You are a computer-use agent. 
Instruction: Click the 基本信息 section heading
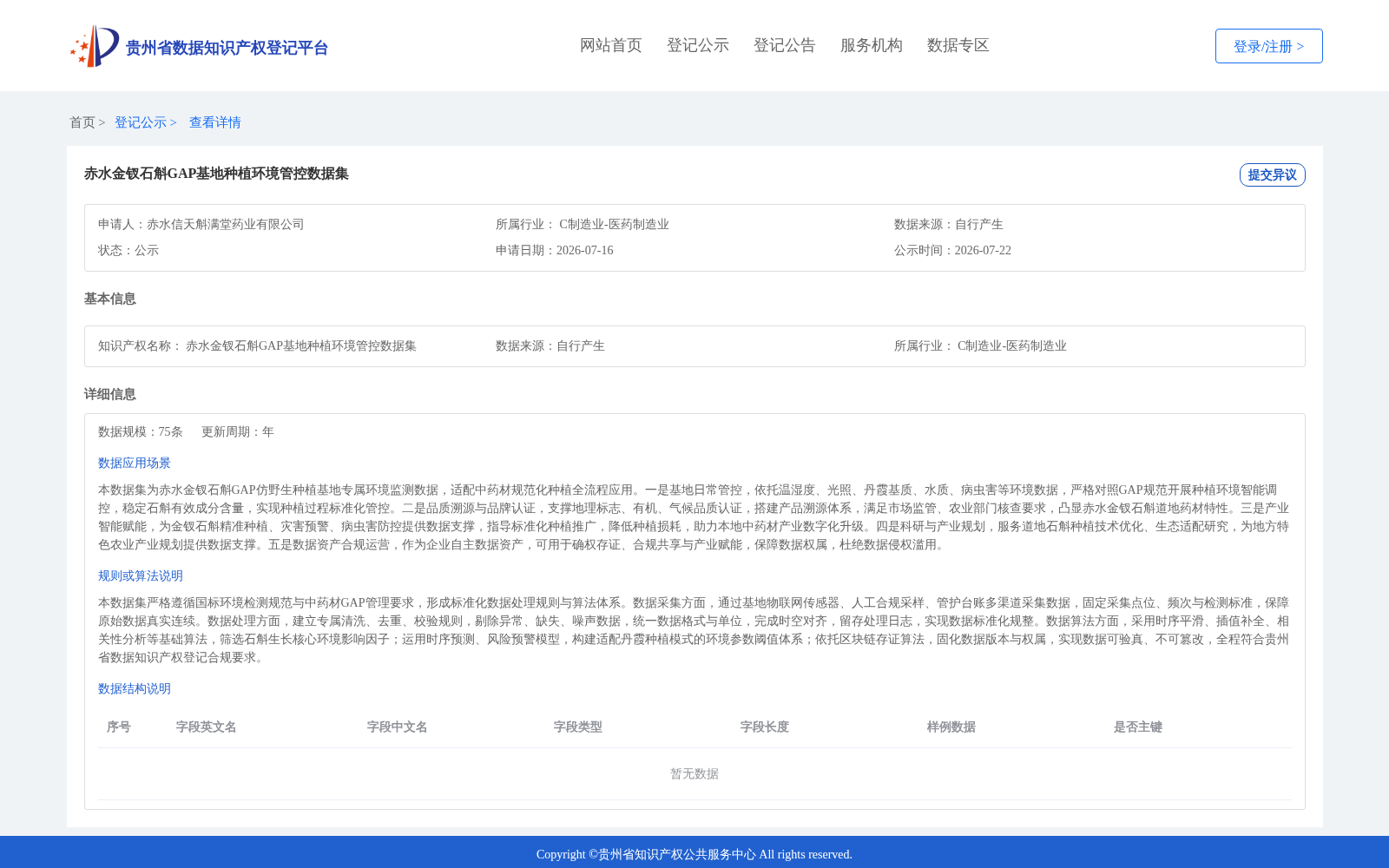[110, 299]
